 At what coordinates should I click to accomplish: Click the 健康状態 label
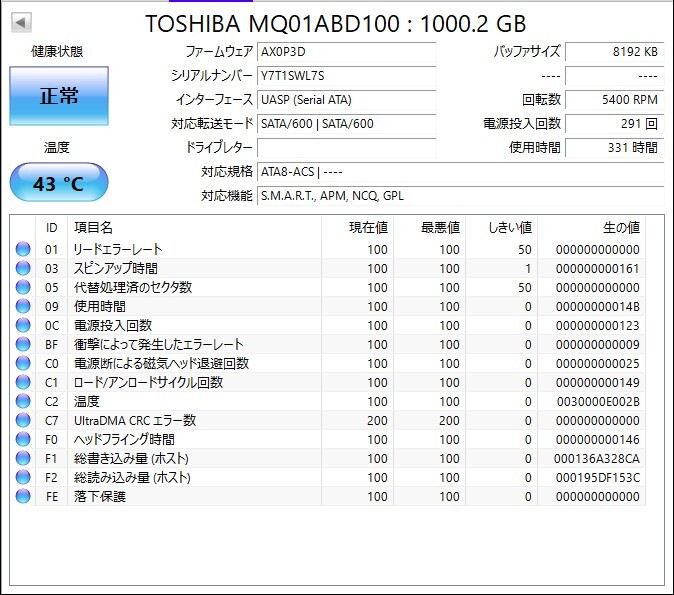(57, 52)
